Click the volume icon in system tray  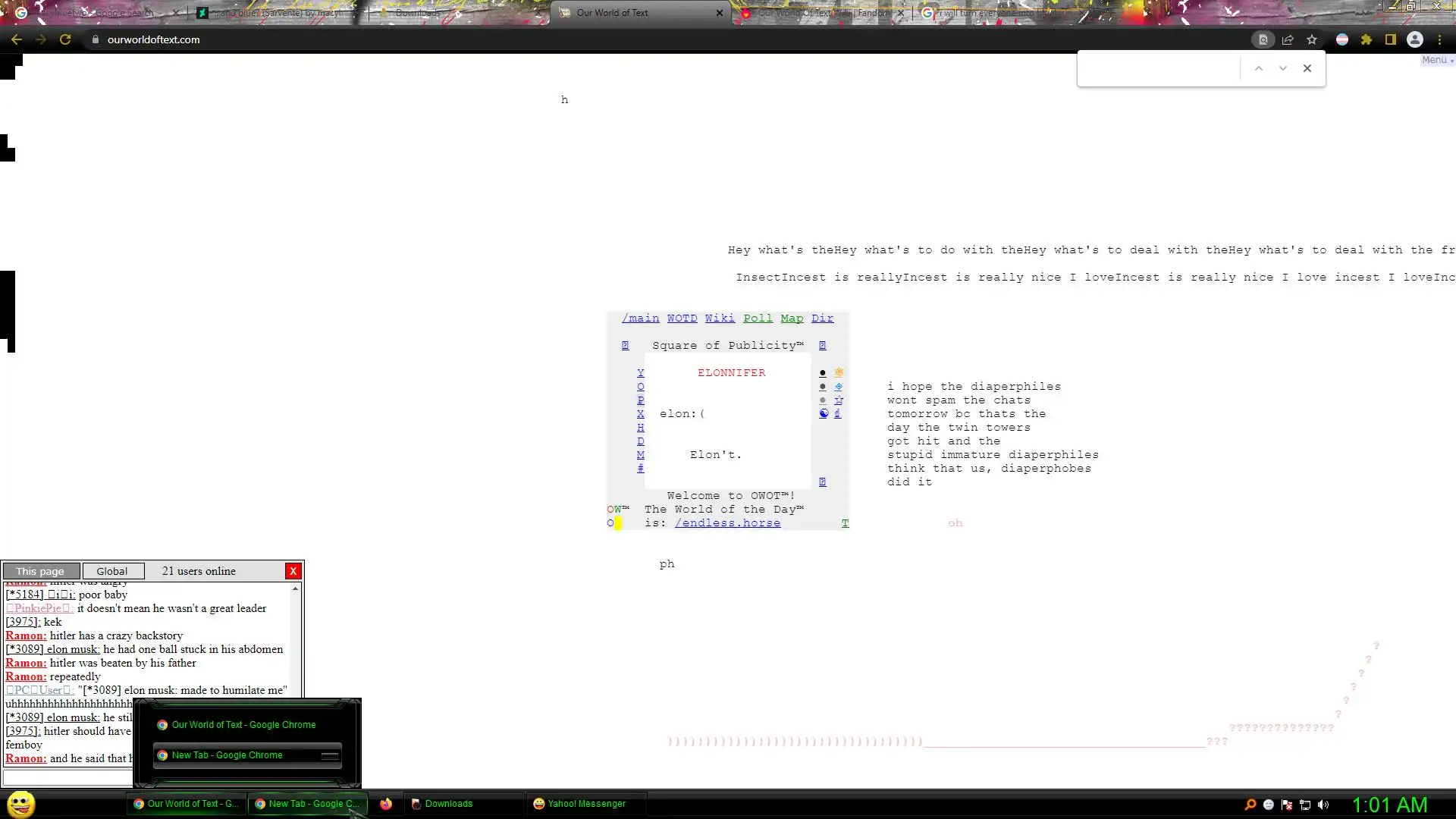[x=1323, y=805]
